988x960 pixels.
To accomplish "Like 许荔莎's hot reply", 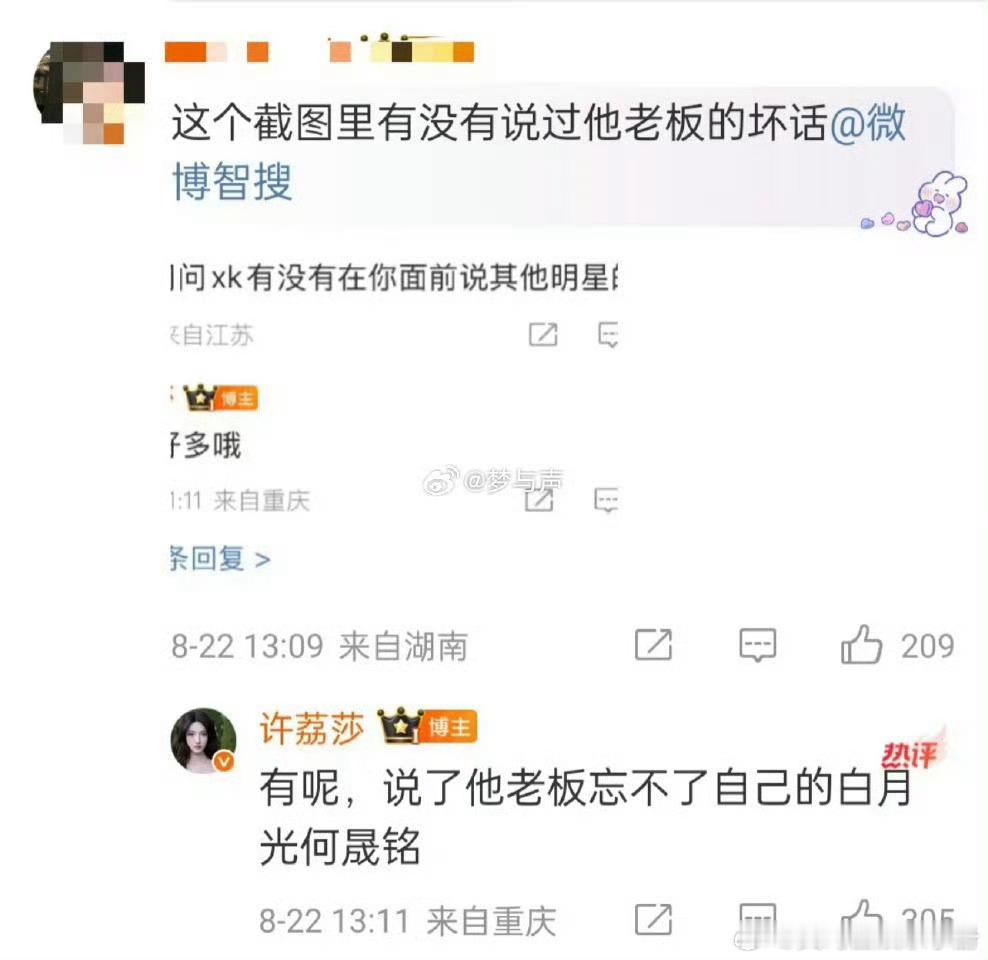I will (897, 920).
